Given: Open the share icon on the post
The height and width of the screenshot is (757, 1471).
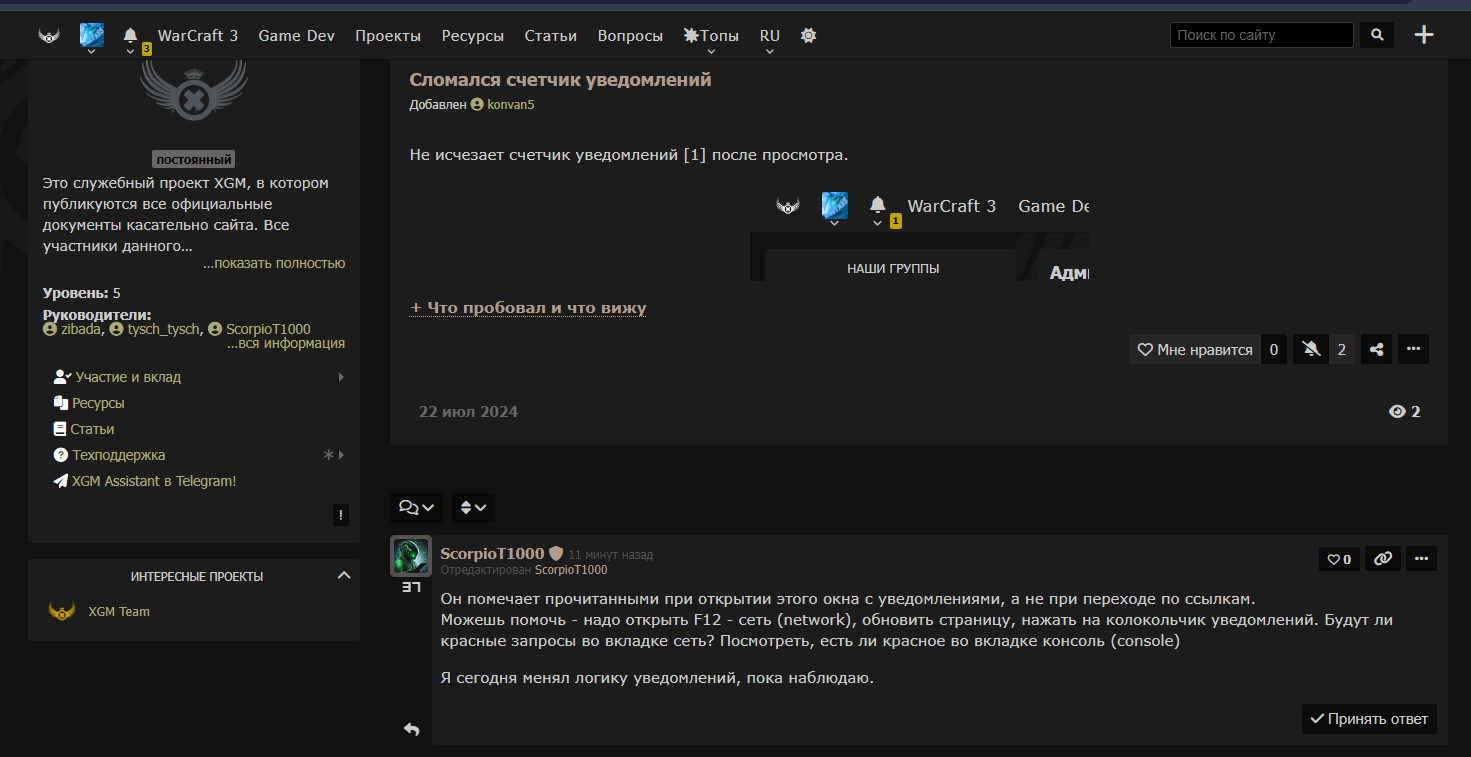Looking at the screenshot, I should pos(1376,349).
